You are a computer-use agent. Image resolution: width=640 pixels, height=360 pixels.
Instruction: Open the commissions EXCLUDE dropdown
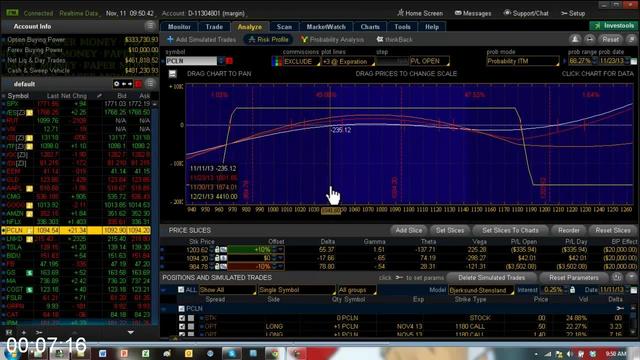point(301,61)
